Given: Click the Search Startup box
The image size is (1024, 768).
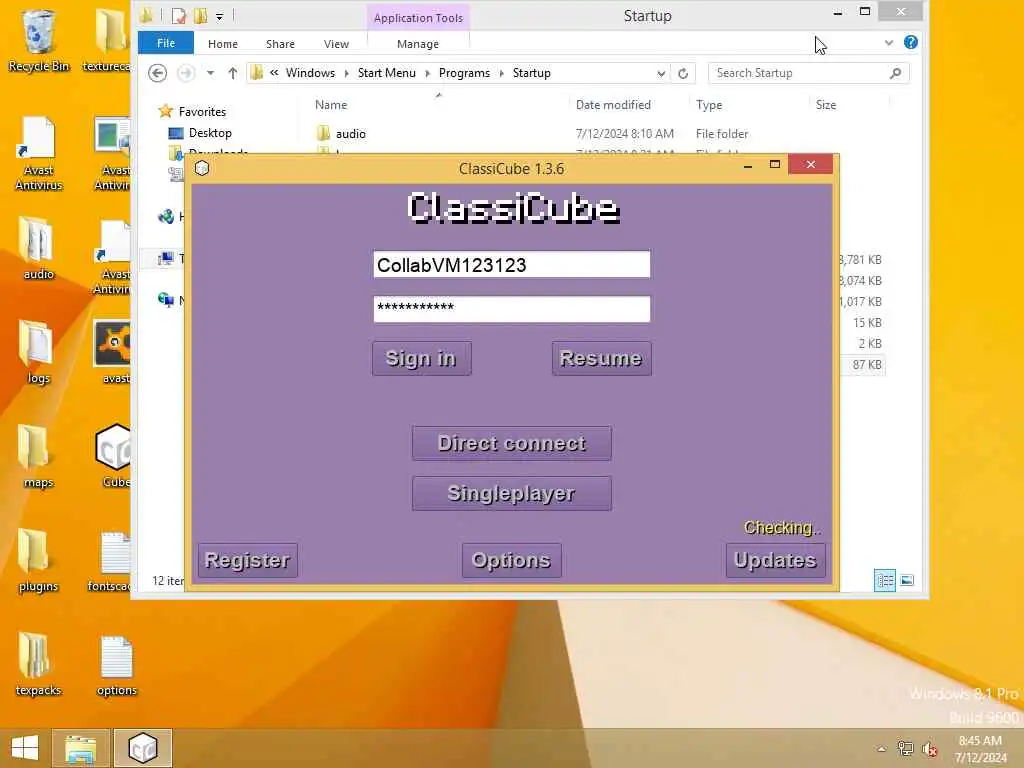Looking at the screenshot, I should 800,73.
